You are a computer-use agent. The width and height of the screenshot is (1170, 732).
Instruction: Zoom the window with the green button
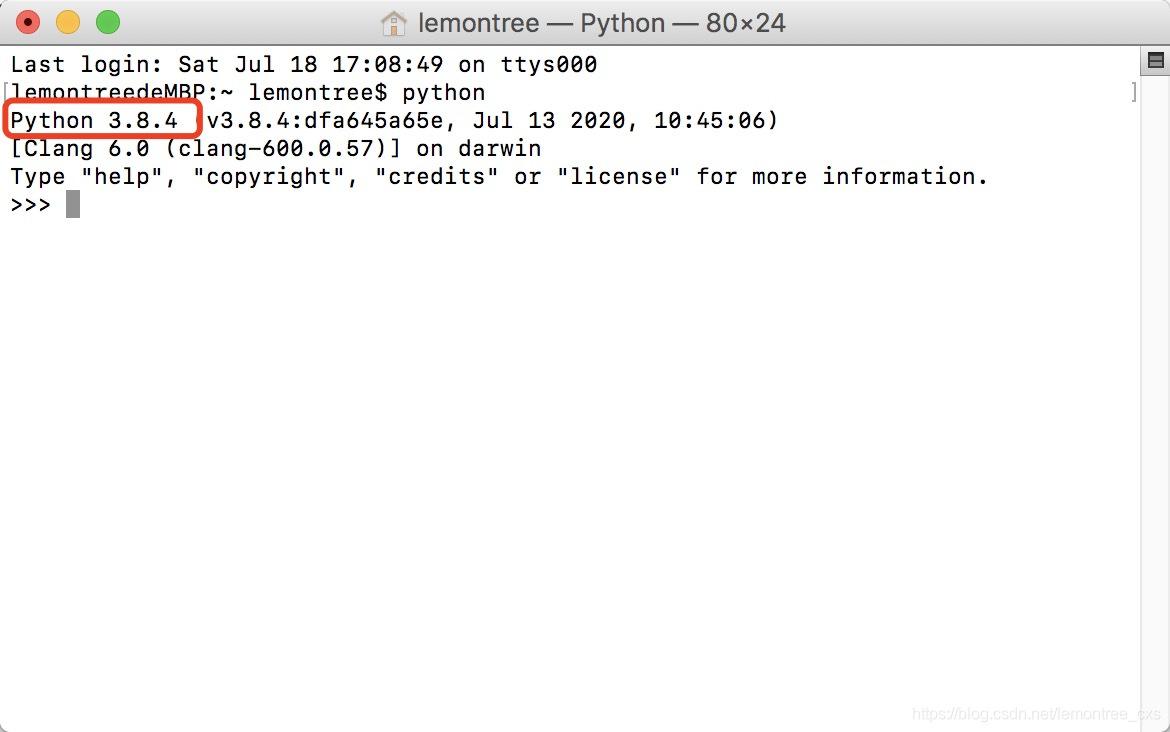click(x=107, y=22)
